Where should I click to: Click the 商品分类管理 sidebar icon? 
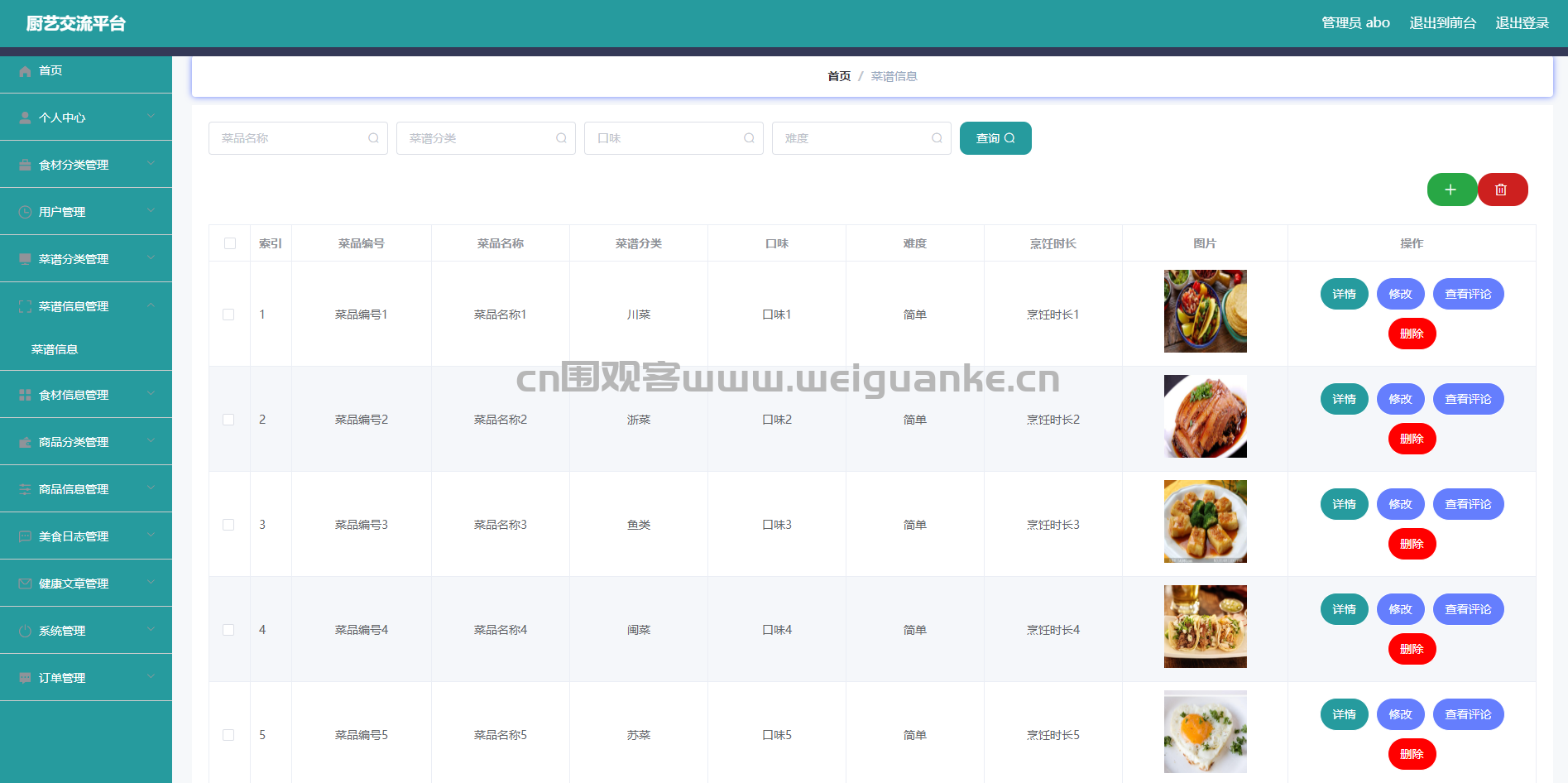pos(25,442)
